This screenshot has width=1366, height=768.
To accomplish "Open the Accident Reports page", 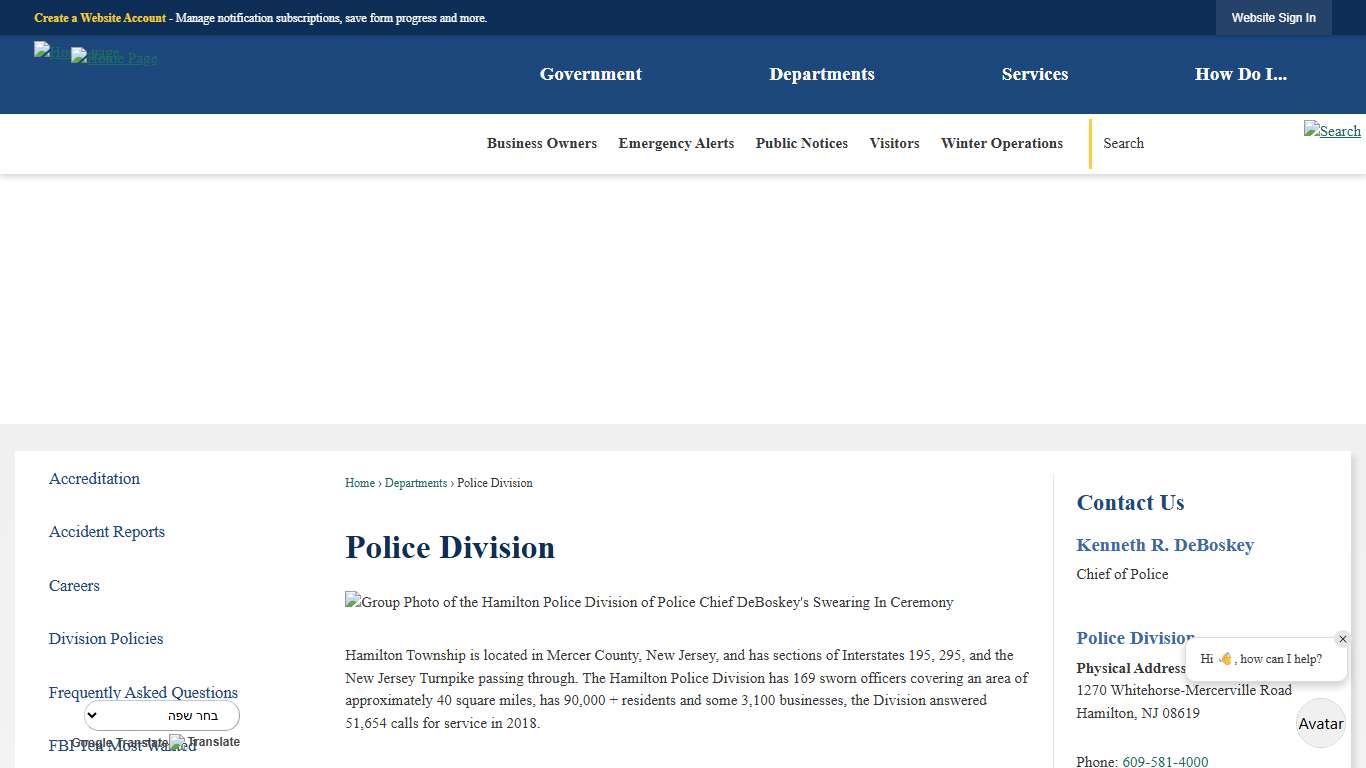I will [106, 532].
